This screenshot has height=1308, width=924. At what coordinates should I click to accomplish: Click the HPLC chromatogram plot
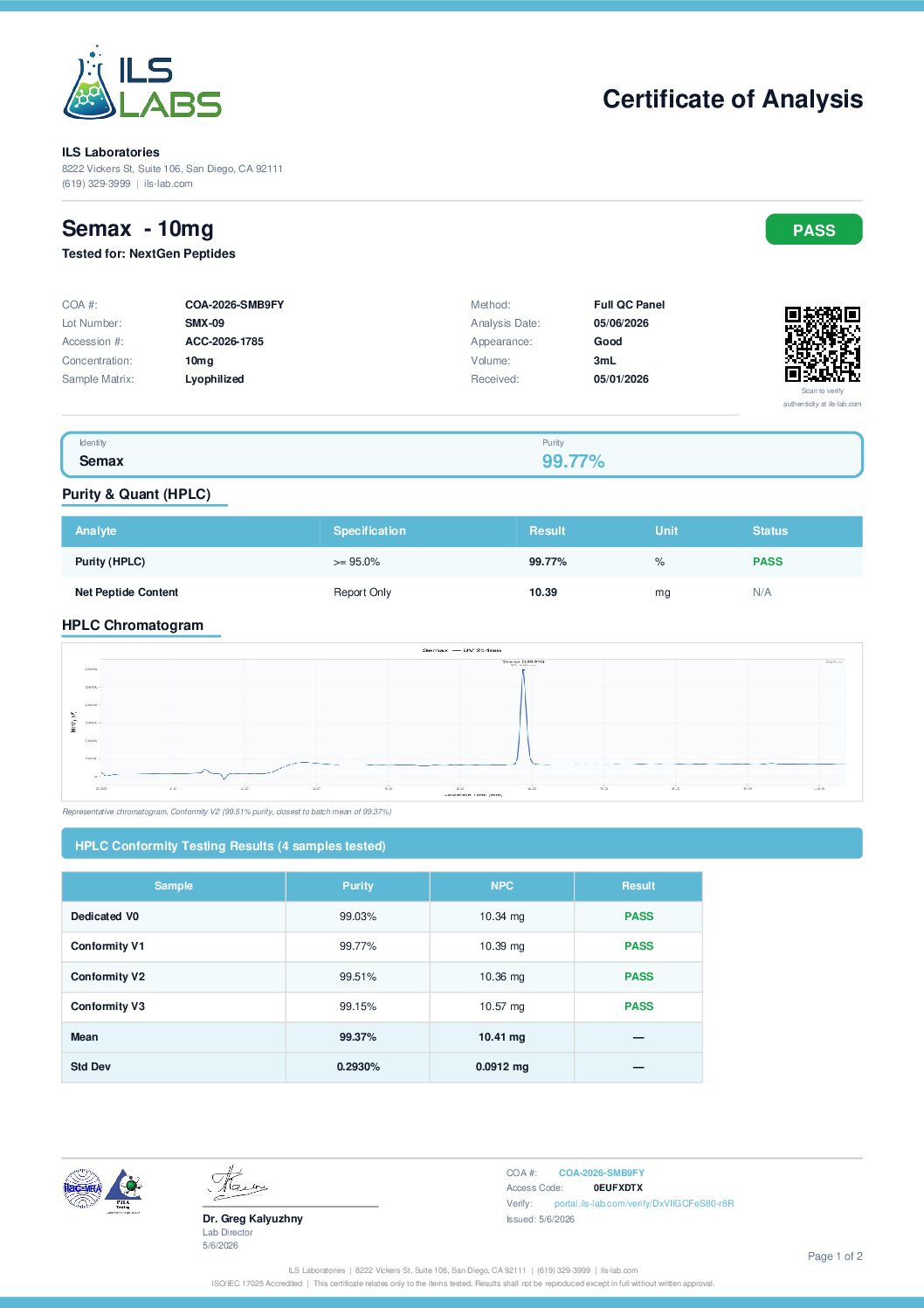tap(462, 722)
